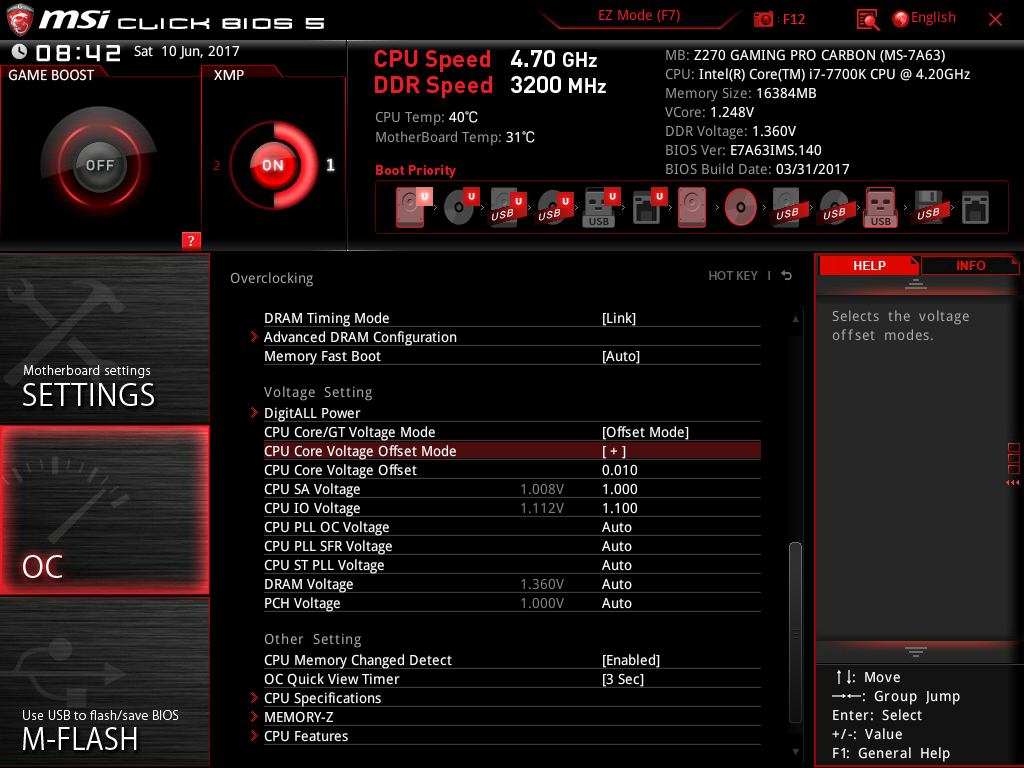Toggle the GAME BOOST knob currently OFF
1024x768 pixels.
tap(99, 165)
